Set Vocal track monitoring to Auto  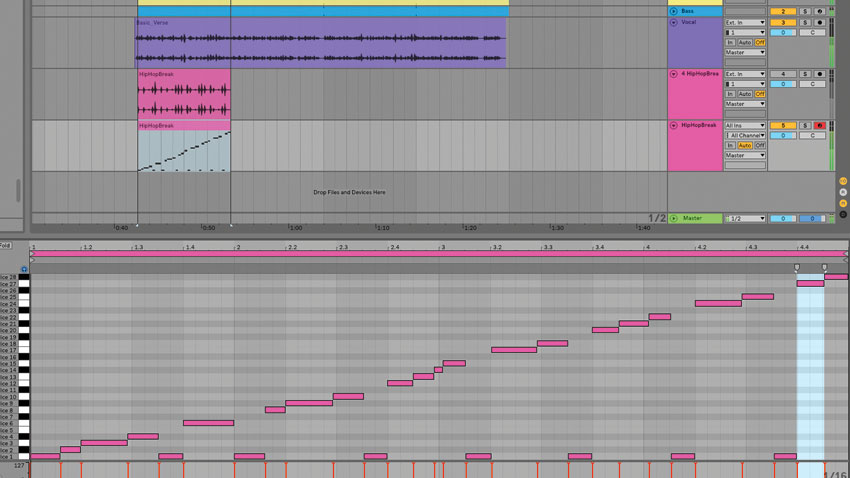745,42
